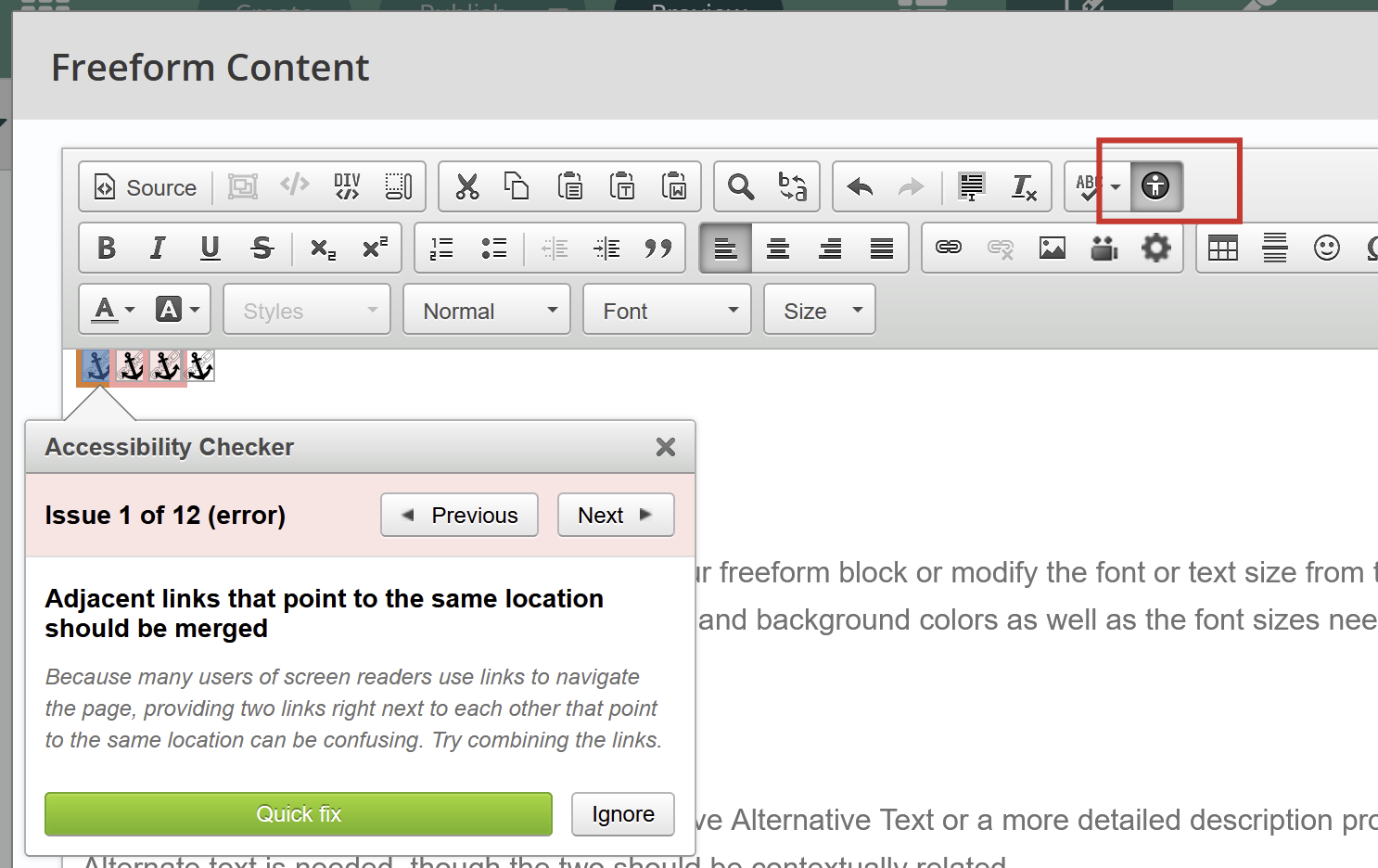
Task: Select the last anchor icon in editor
Action: [200, 366]
